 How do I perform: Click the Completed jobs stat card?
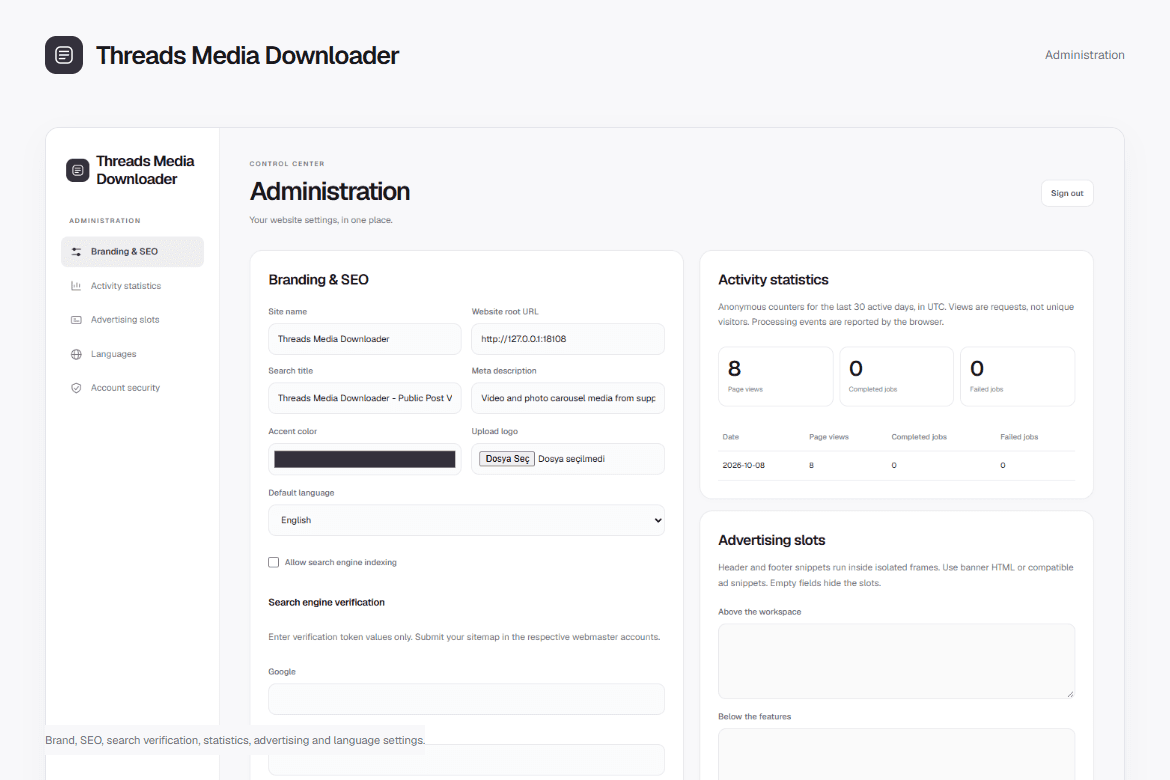click(896, 377)
